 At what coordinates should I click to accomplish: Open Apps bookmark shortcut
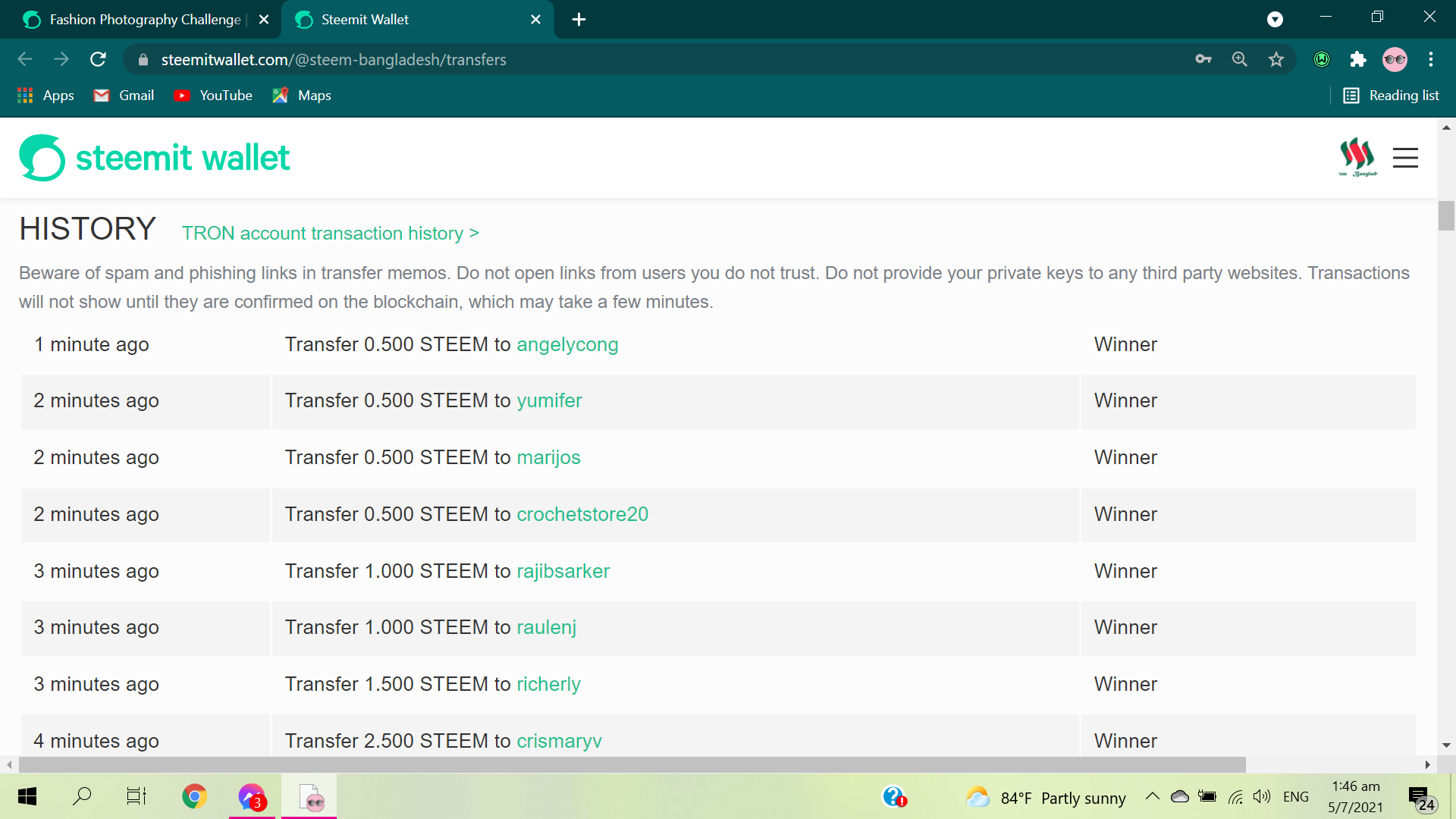click(x=45, y=96)
